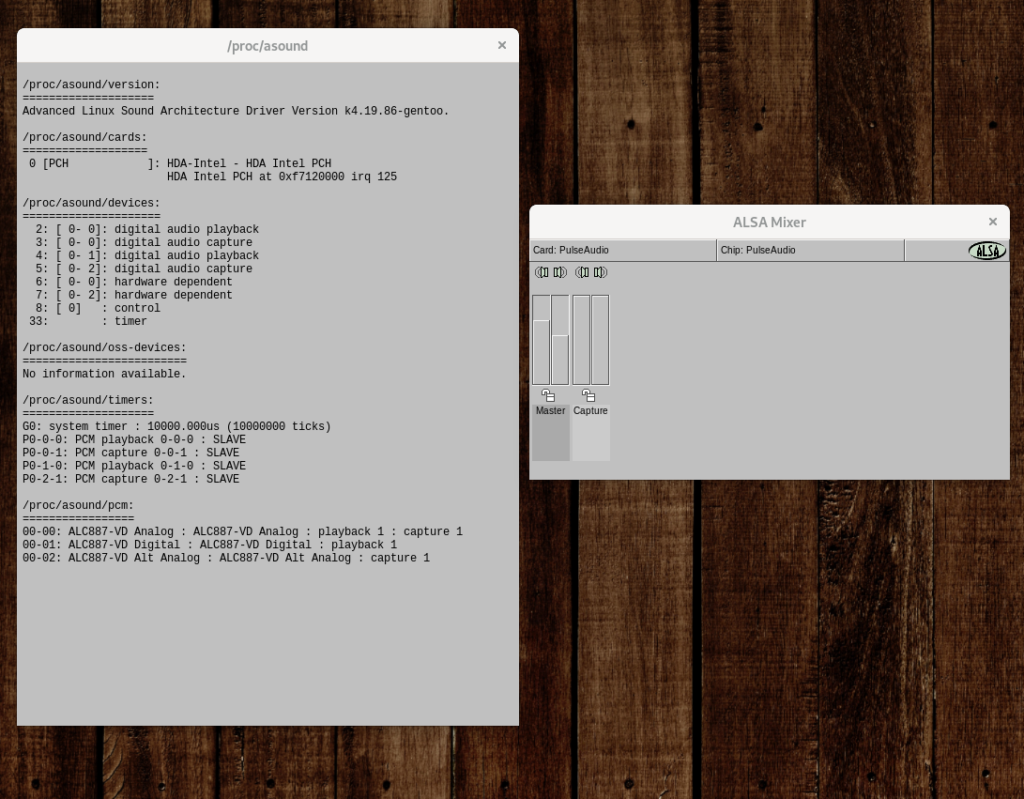Click the 'P0-0-1: PCM capture' timer line
Screen dimensions: 1024x799
[131, 452]
